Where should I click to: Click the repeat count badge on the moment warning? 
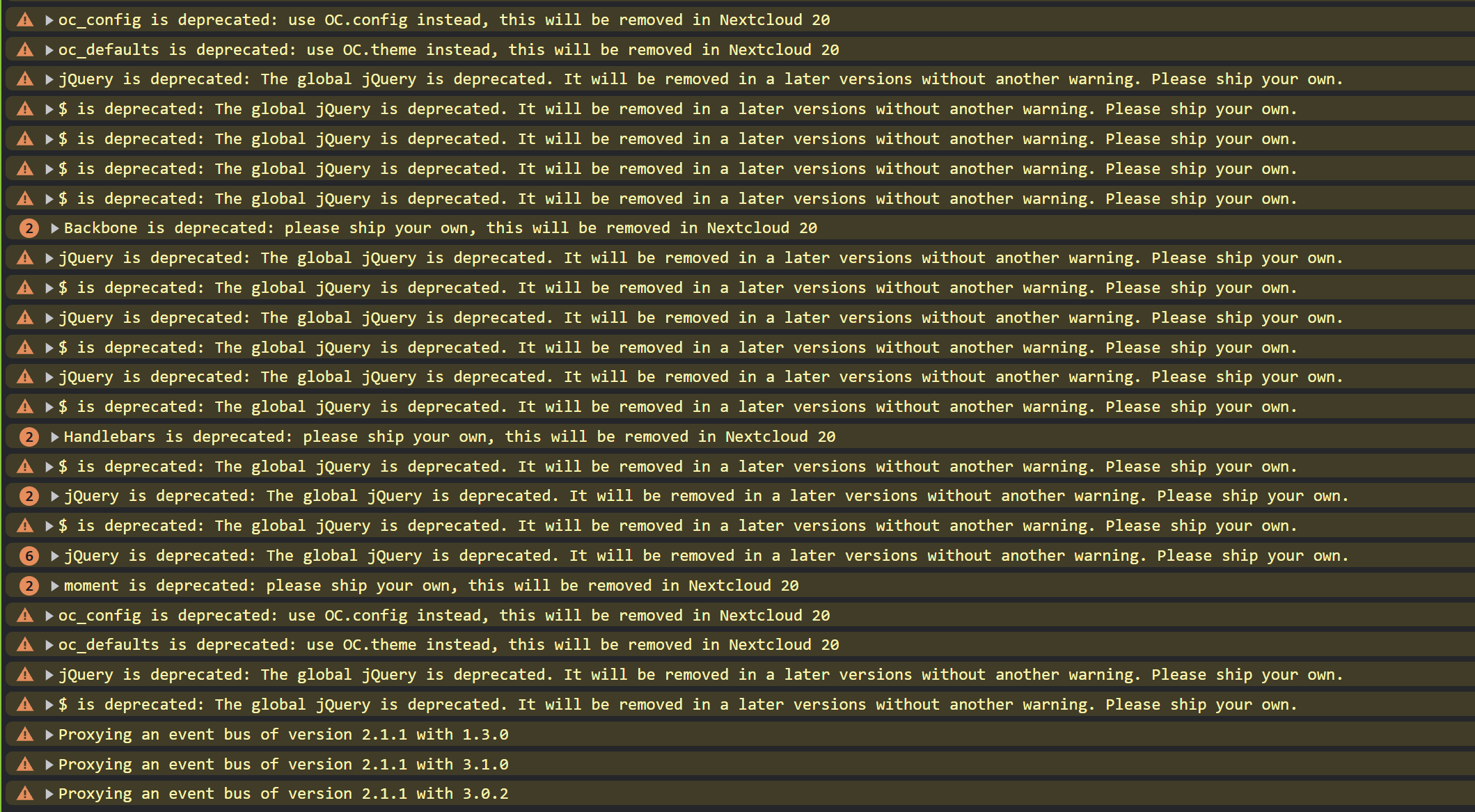pyautogui.click(x=29, y=586)
